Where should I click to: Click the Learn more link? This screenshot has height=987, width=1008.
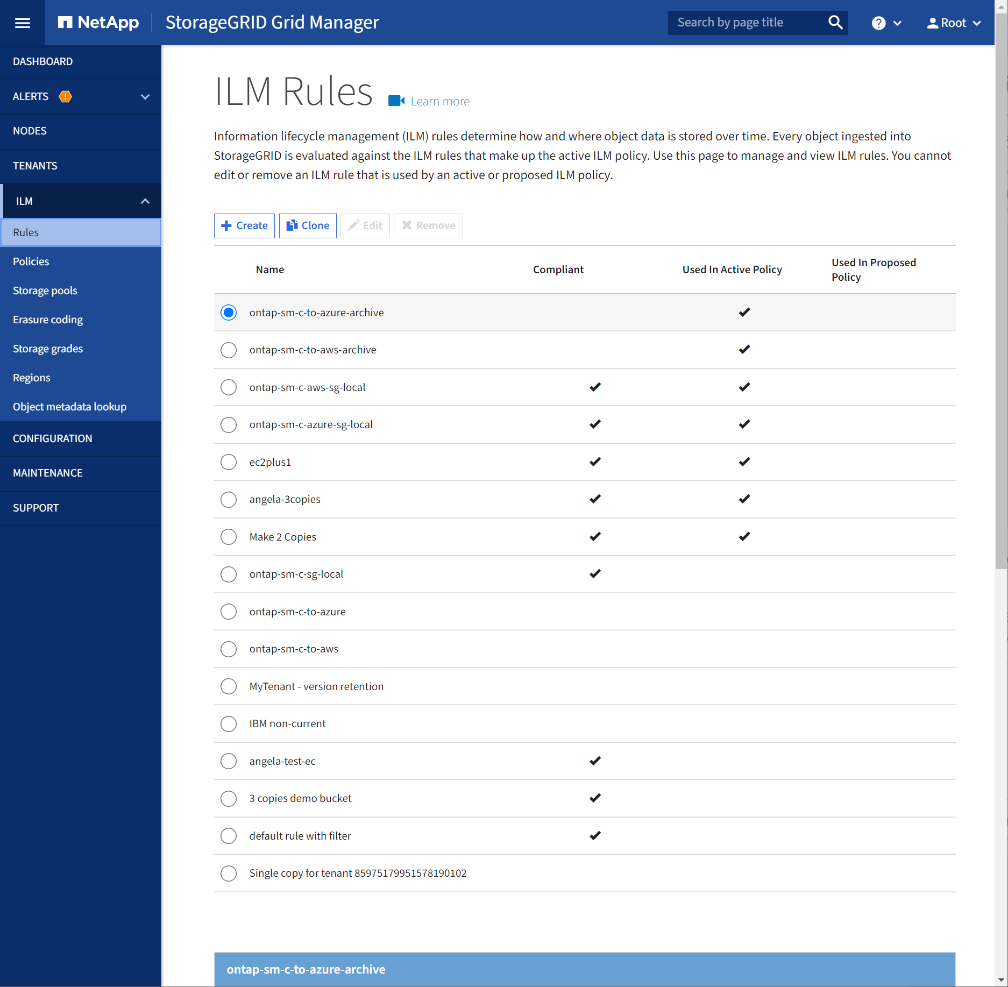click(440, 102)
